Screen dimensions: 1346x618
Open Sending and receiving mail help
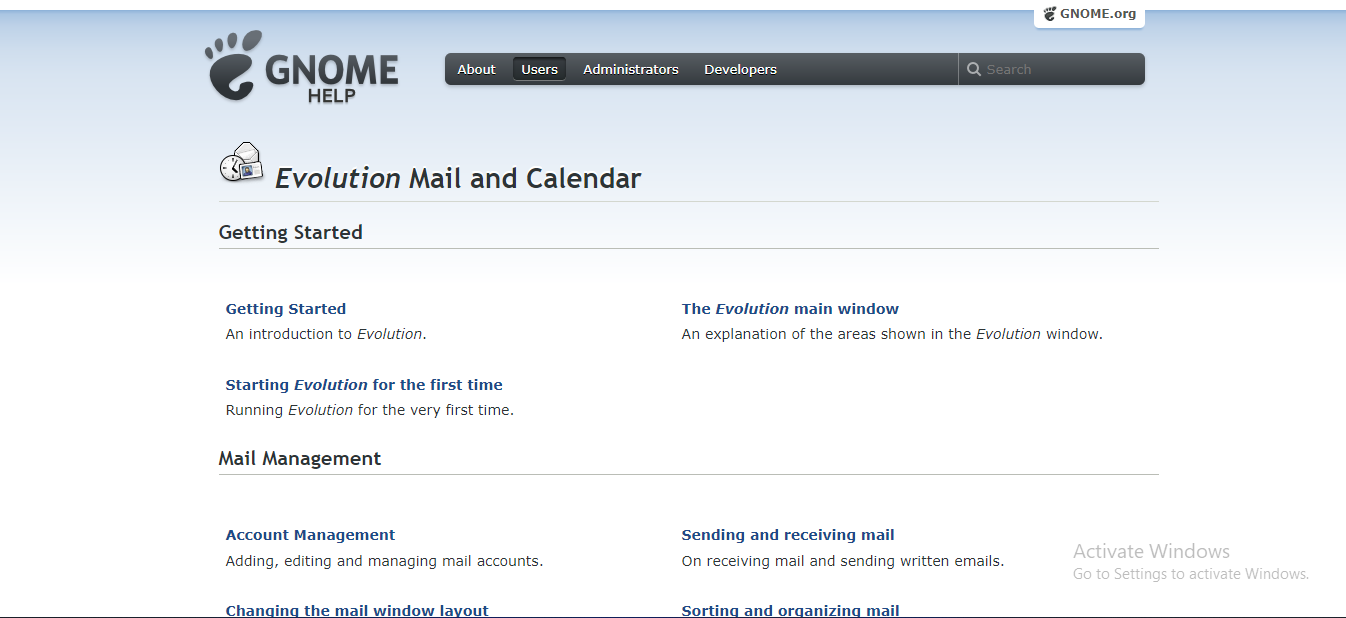[x=788, y=534]
